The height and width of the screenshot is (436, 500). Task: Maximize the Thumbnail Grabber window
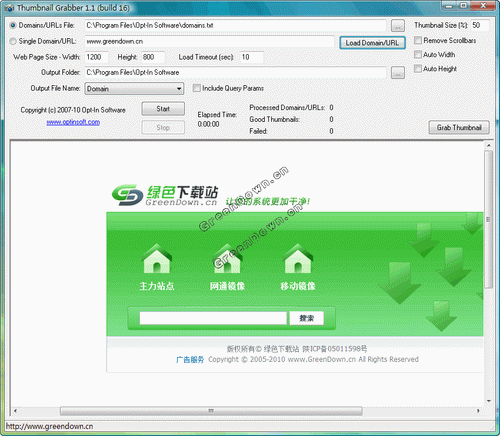(464, 5)
